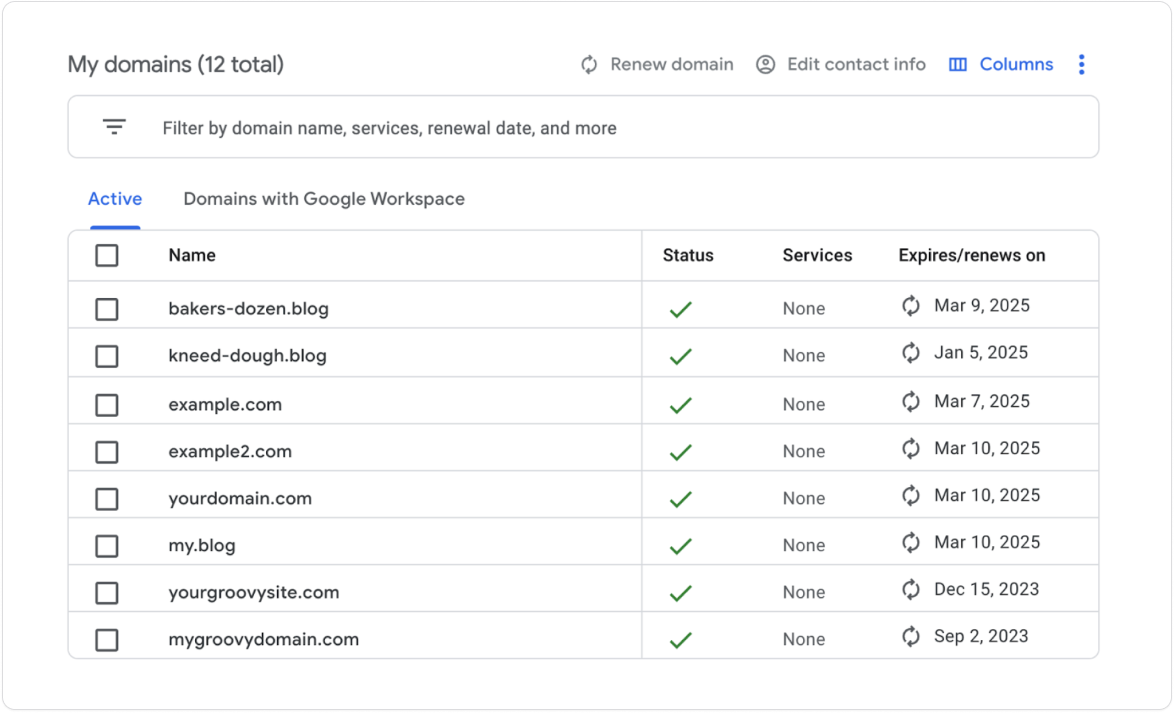The width and height of the screenshot is (1174, 713).
Task: Tick the select-all checkbox in header
Action: point(107,255)
